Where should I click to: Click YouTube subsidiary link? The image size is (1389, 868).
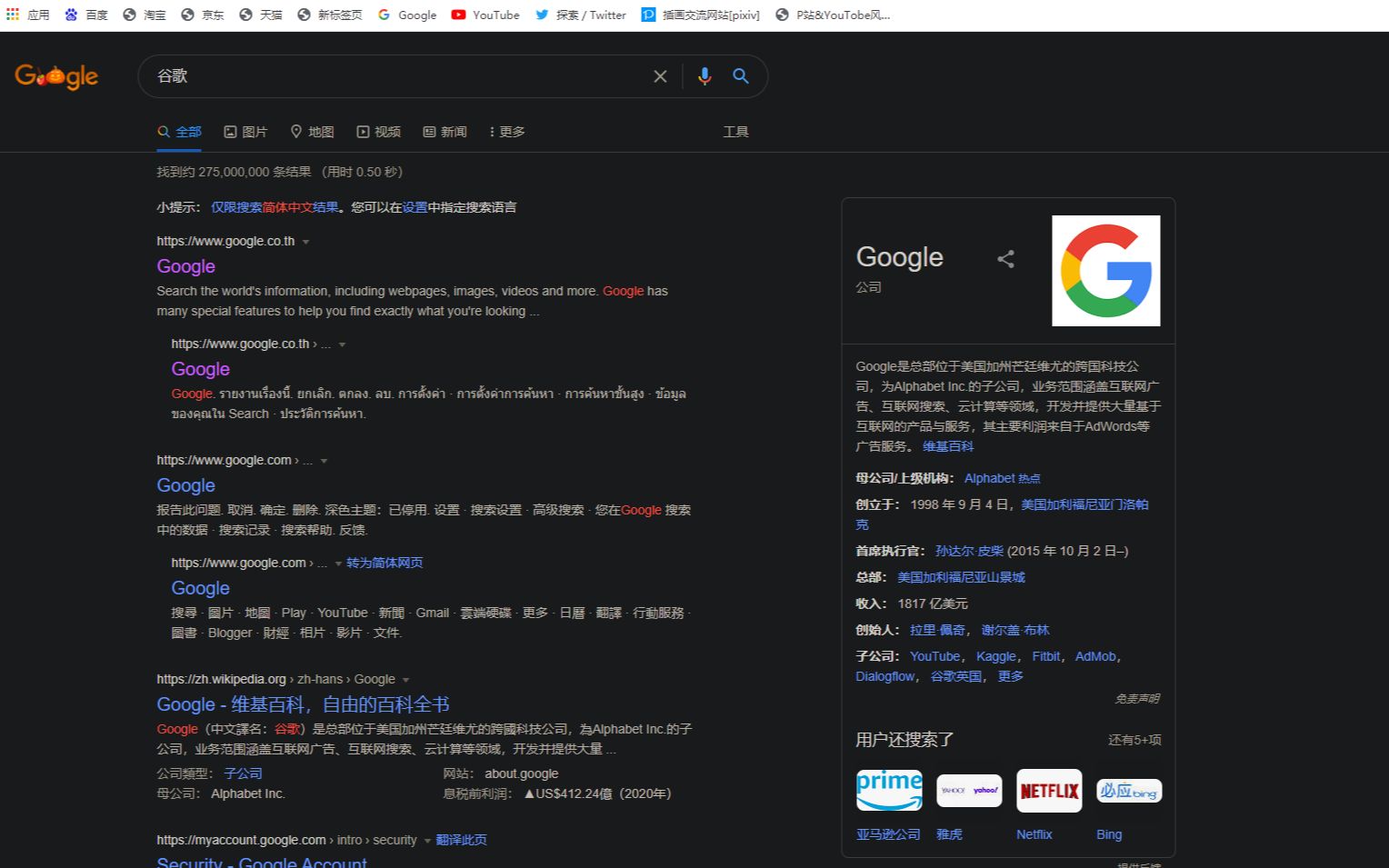click(x=934, y=656)
